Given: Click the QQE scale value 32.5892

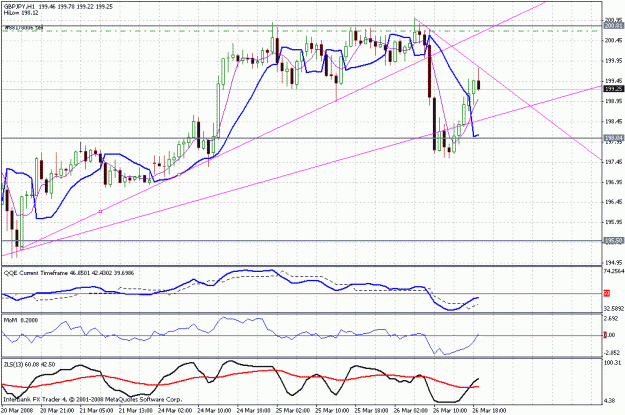Looking at the screenshot, I should 614,309.
